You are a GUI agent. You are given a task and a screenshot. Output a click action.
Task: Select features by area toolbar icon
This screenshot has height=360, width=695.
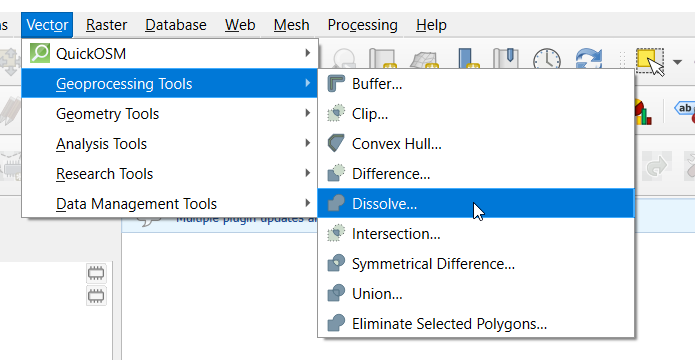coord(650,61)
